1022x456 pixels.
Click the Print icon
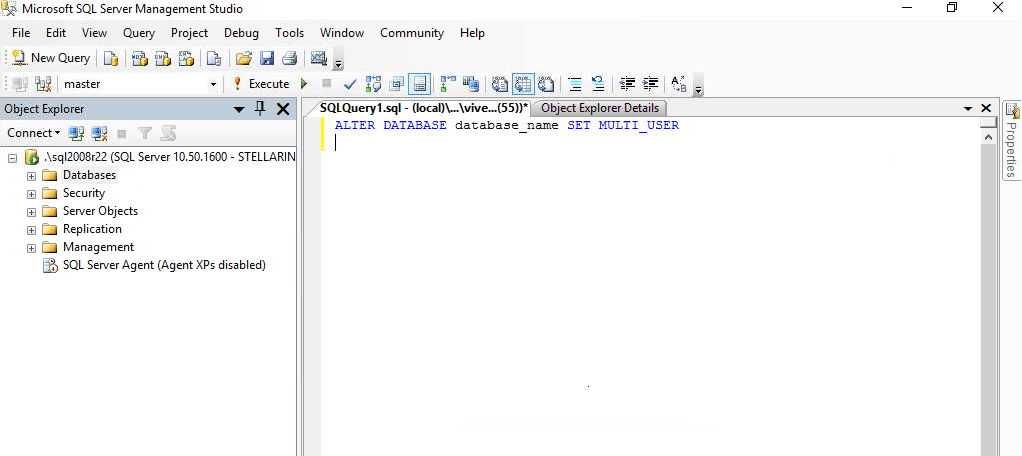click(x=289, y=58)
